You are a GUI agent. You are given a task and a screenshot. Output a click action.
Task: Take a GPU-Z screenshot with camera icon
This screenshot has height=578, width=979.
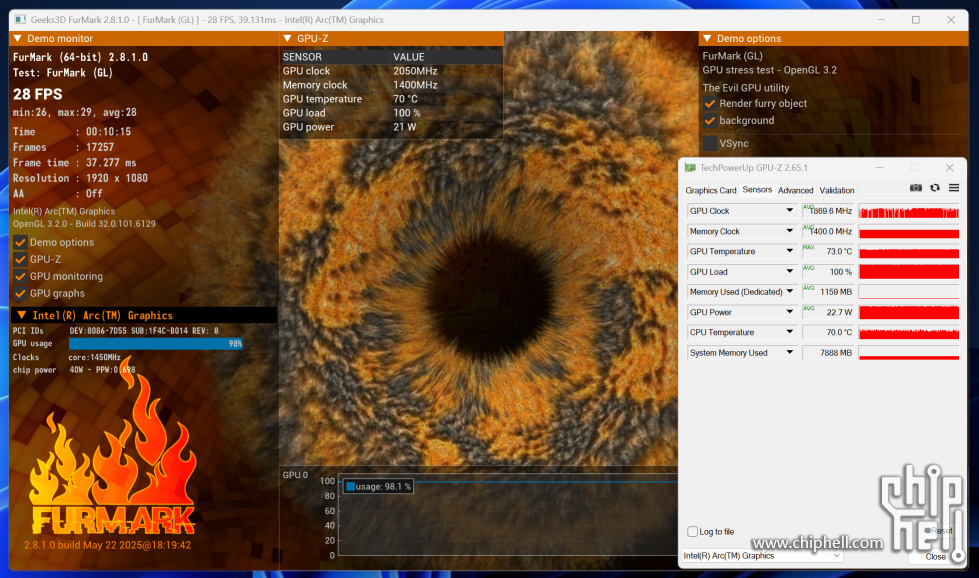[x=916, y=188]
